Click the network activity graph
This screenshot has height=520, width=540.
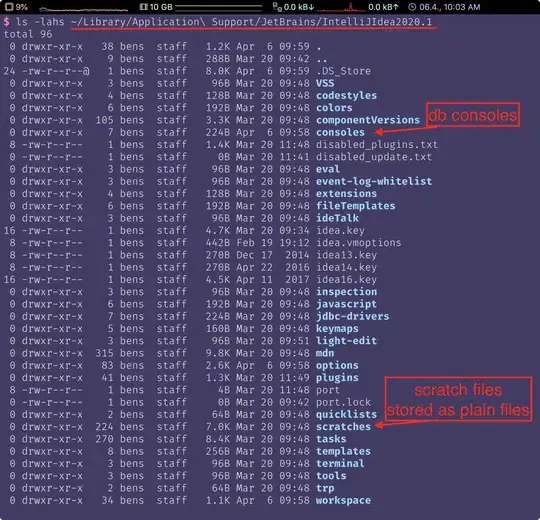(x=341, y=8)
